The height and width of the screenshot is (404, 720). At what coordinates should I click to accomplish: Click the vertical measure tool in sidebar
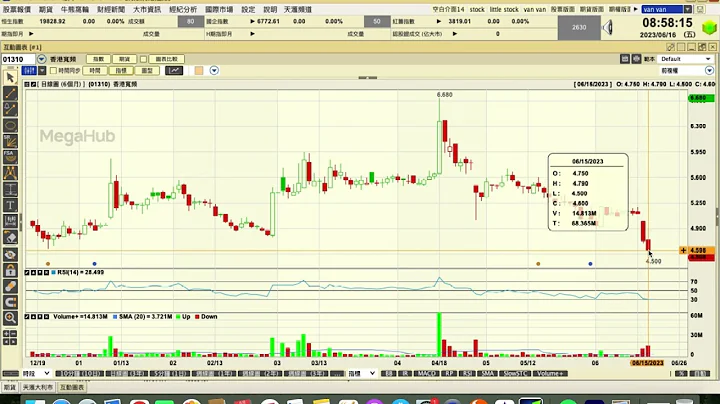click(x=10, y=189)
